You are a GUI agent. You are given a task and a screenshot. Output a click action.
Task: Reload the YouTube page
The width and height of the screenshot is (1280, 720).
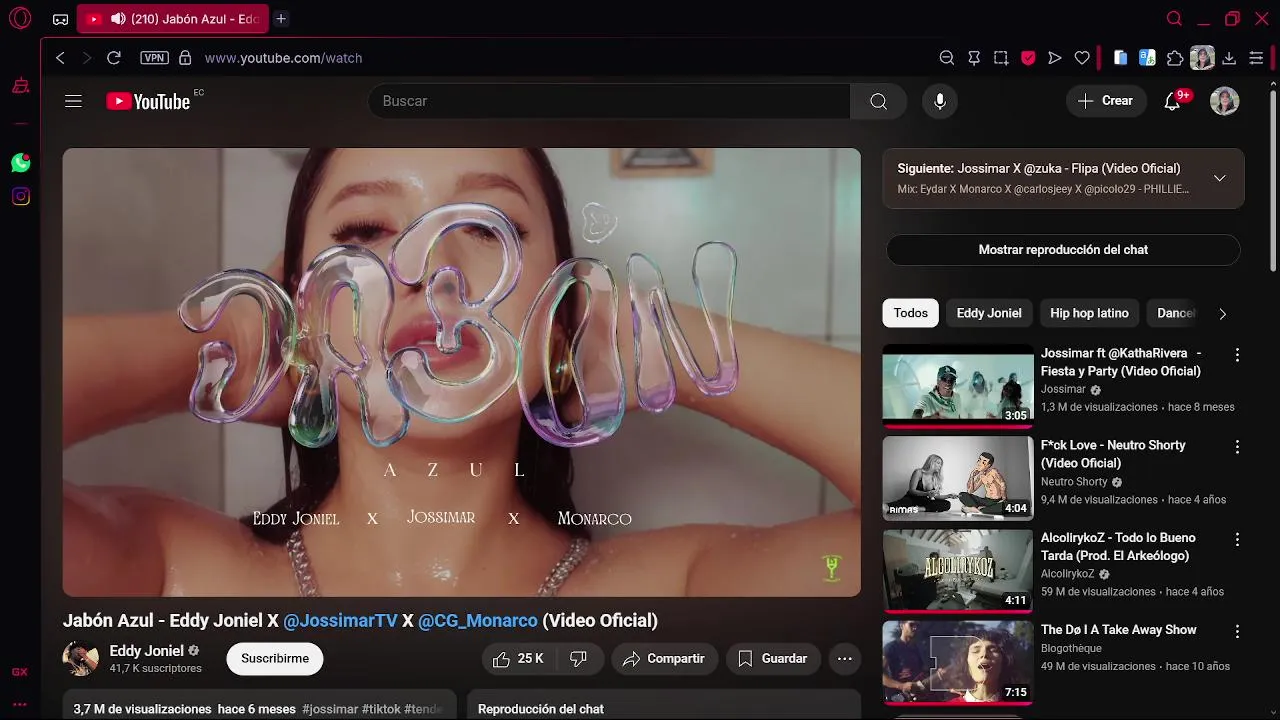(x=114, y=58)
